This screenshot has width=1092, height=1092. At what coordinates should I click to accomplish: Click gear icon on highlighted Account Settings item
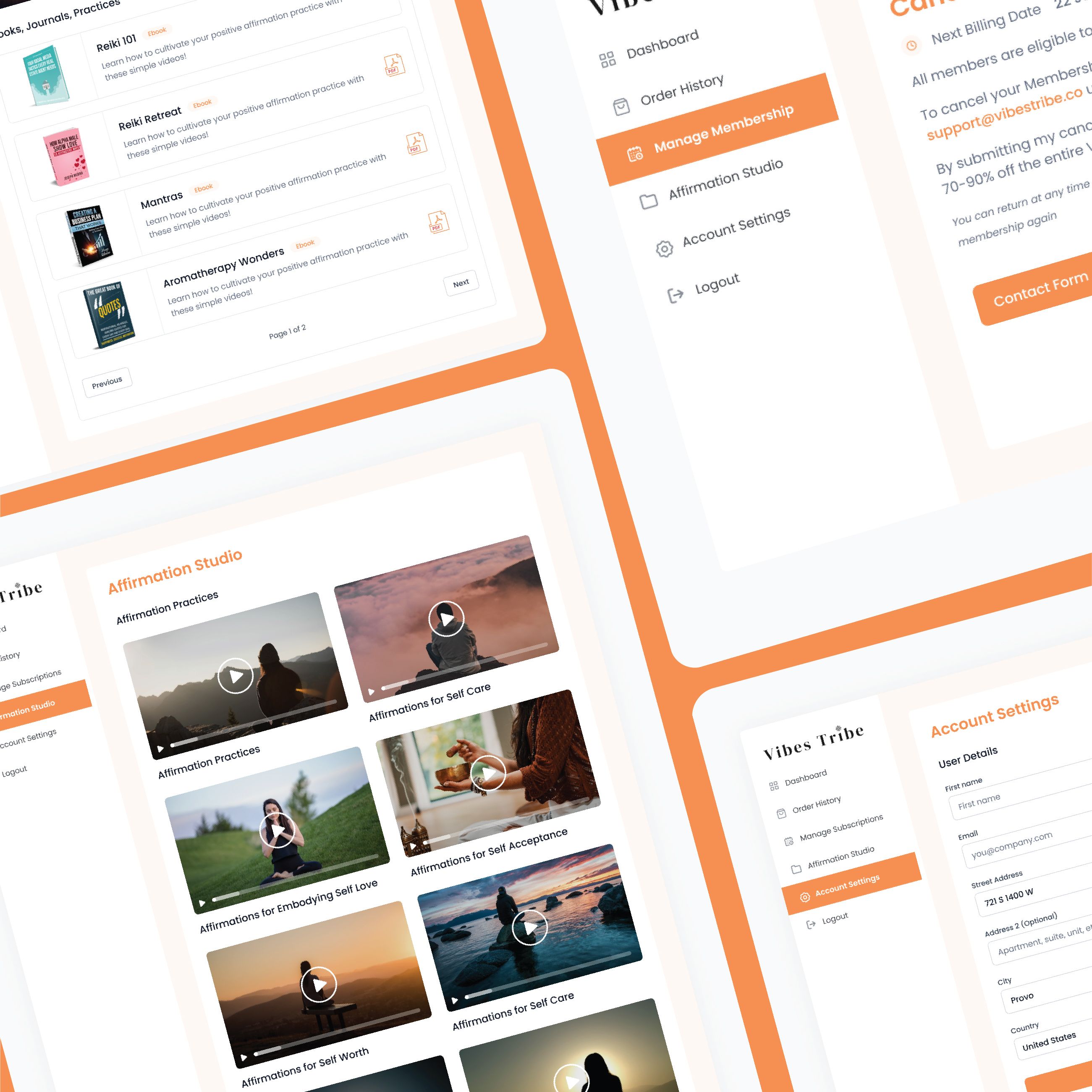tap(805, 897)
